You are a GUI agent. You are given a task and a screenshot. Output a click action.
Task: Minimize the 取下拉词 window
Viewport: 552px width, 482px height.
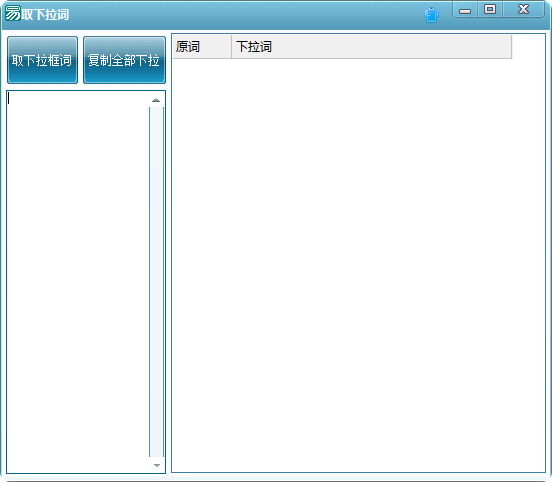tap(465, 10)
